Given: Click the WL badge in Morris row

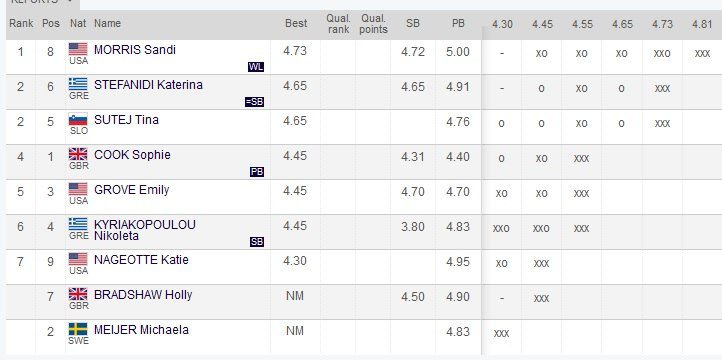Looking at the screenshot, I should tap(256, 67).
